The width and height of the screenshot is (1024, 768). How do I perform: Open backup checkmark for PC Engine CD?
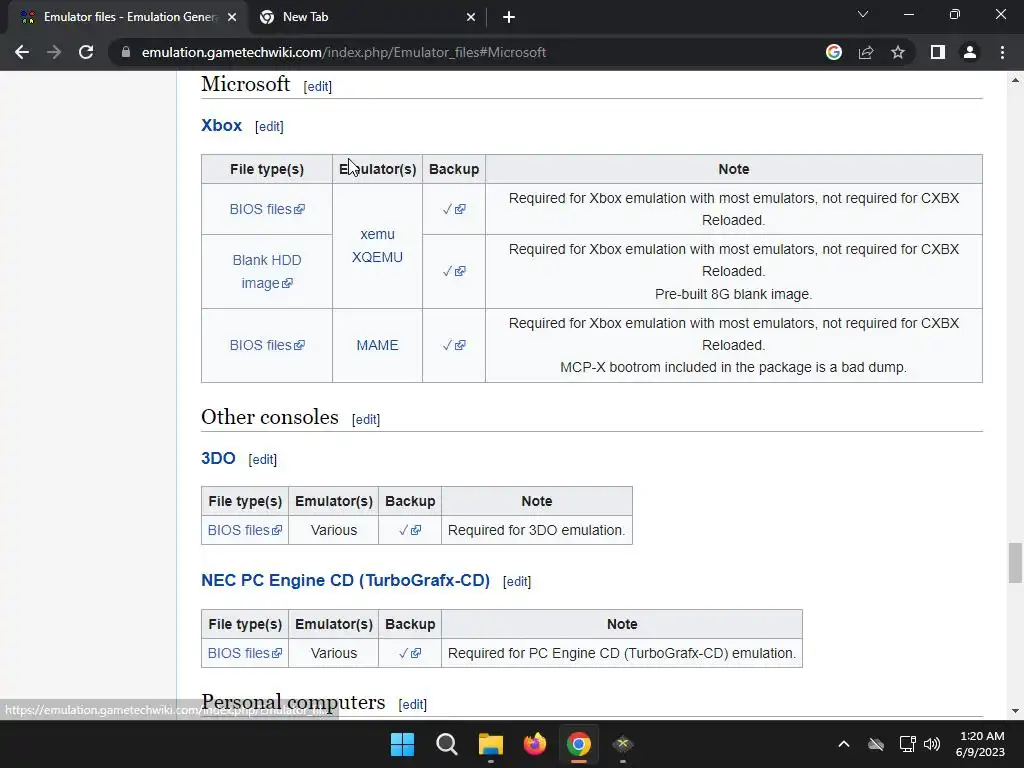409,653
